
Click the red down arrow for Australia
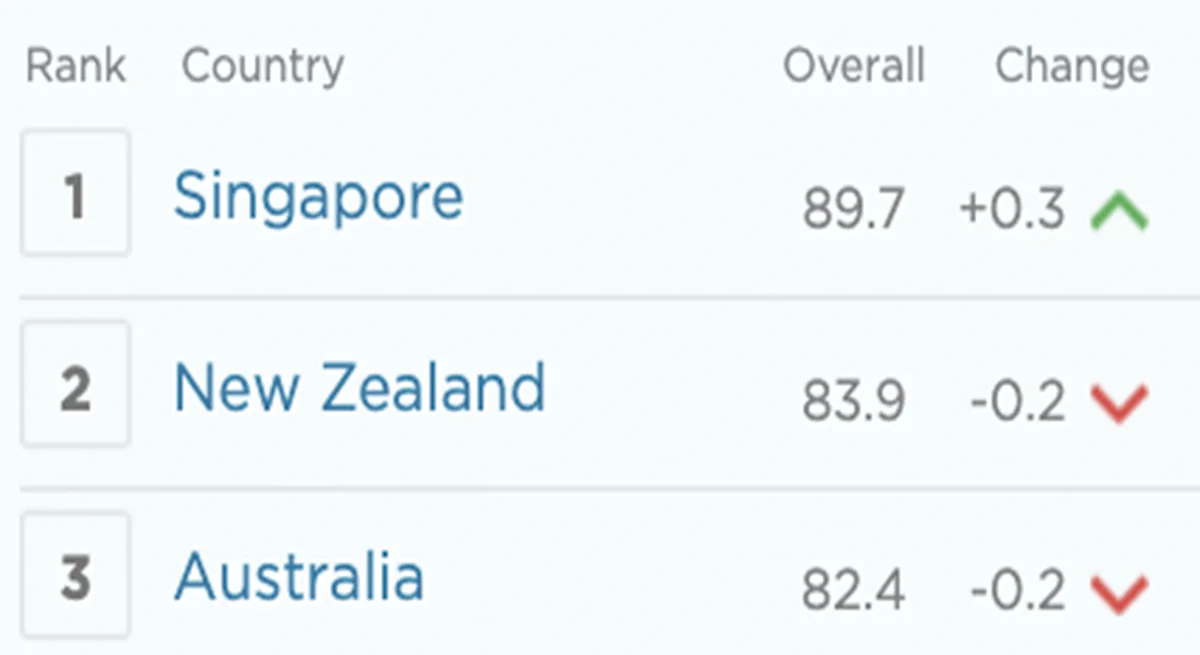(1119, 594)
